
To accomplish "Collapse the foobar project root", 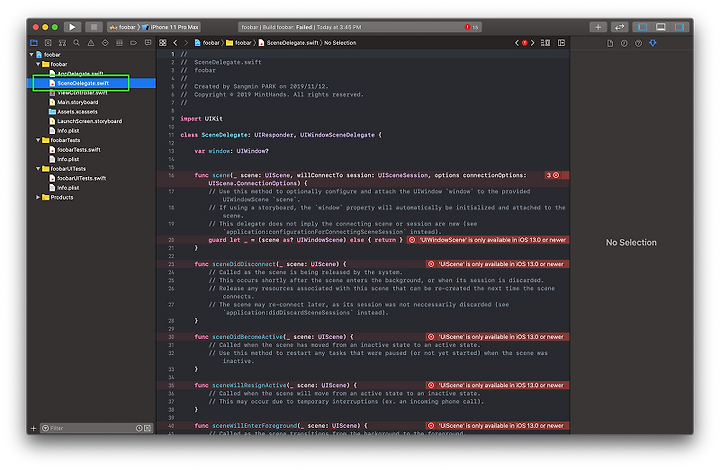I will (x=31, y=55).
